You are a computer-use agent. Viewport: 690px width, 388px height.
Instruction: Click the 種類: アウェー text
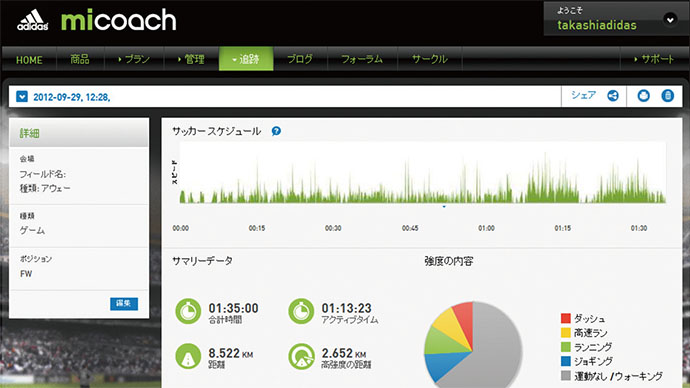45,188
